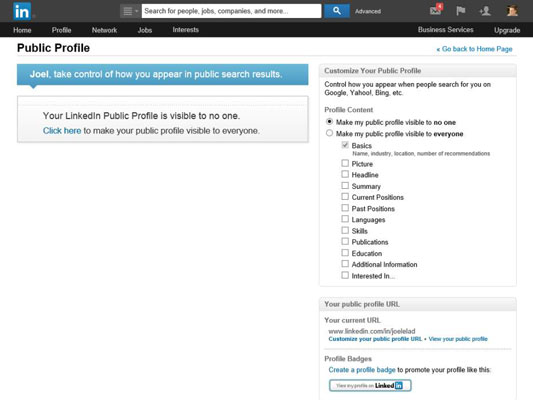Click the Customize Your Public Profile header
Image resolution: width=533 pixels, height=400 pixels.
(373, 71)
